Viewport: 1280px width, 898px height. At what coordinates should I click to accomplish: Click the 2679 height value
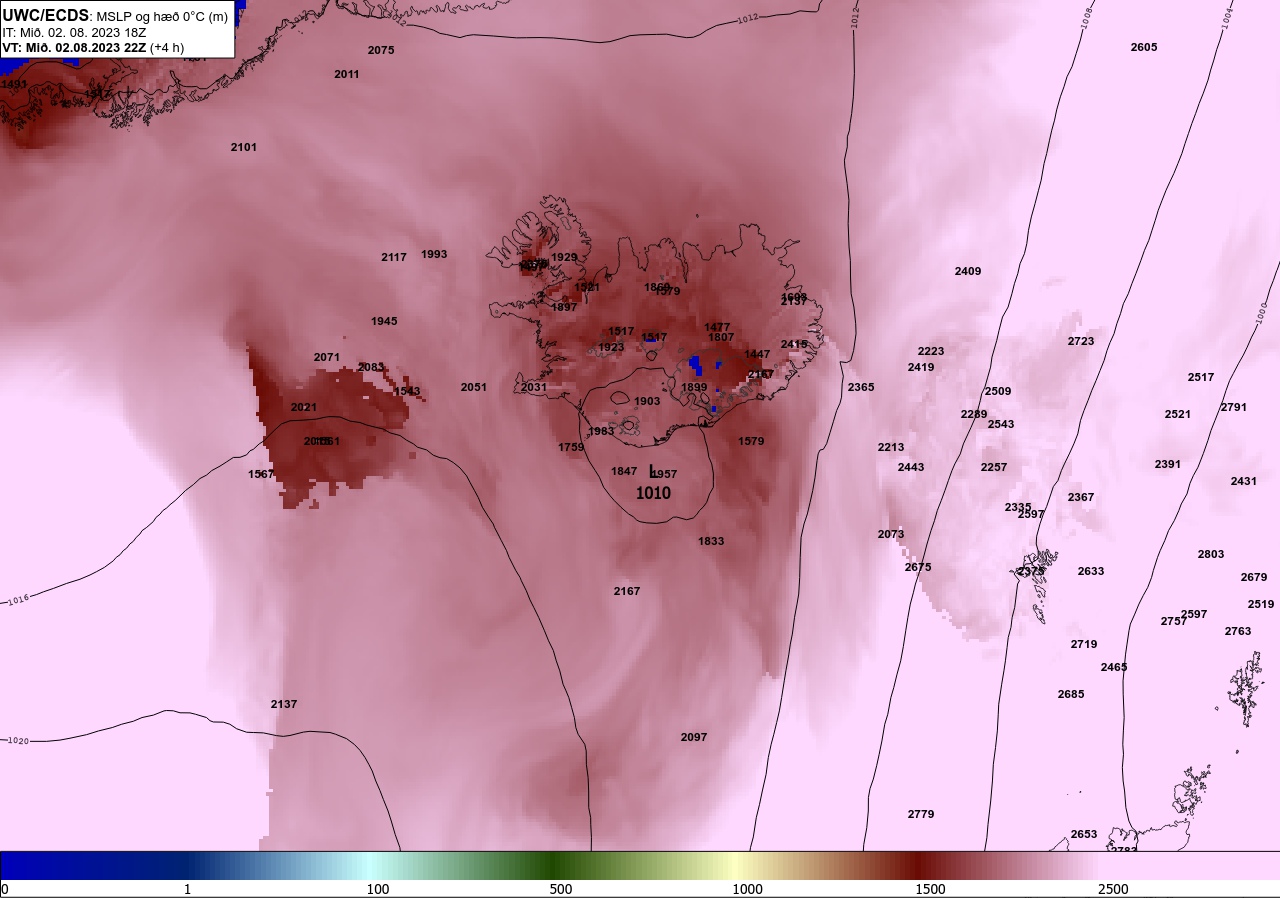pos(1254,577)
